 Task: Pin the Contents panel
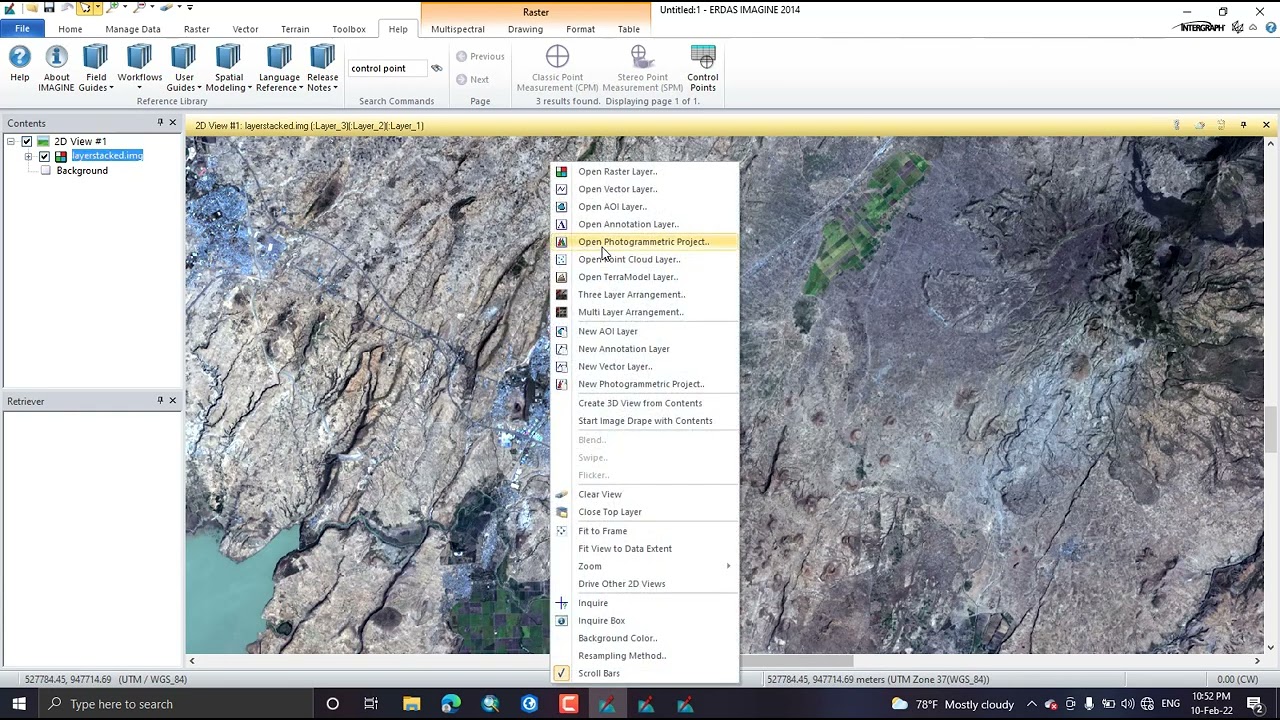point(160,123)
